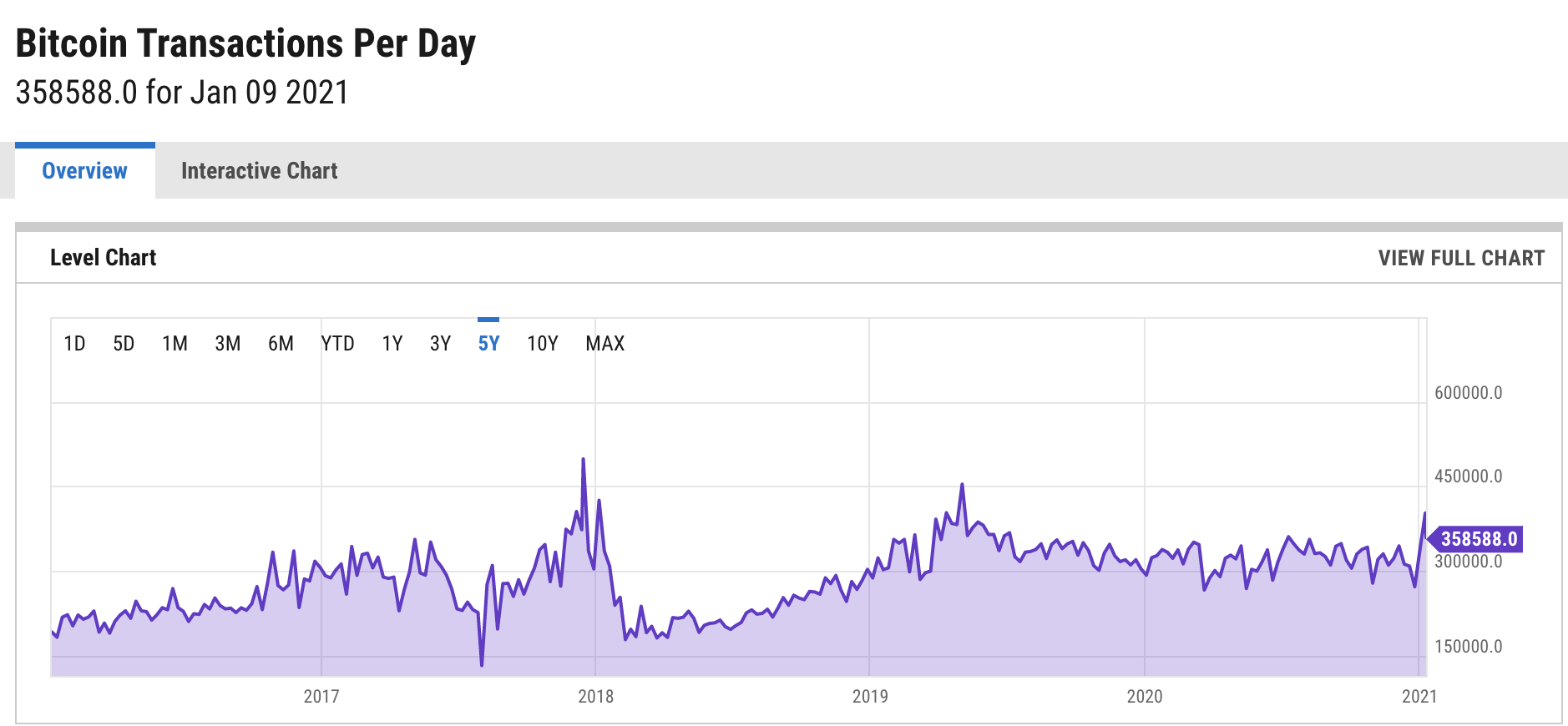Select the 1D time range
The width and height of the screenshot is (1568, 726).
[x=74, y=343]
